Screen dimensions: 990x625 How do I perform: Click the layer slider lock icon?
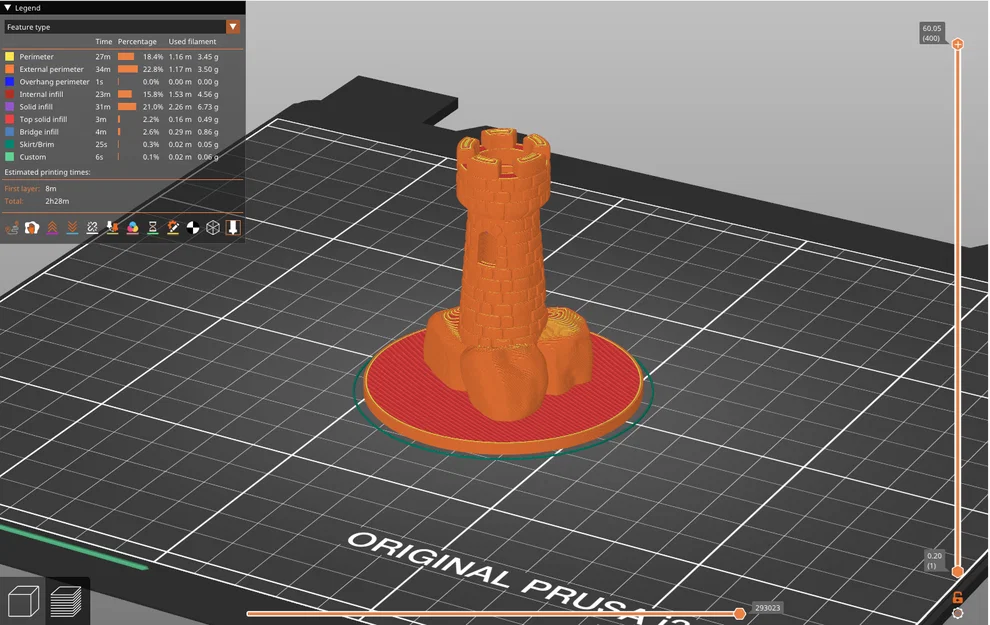click(x=957, y=597)
